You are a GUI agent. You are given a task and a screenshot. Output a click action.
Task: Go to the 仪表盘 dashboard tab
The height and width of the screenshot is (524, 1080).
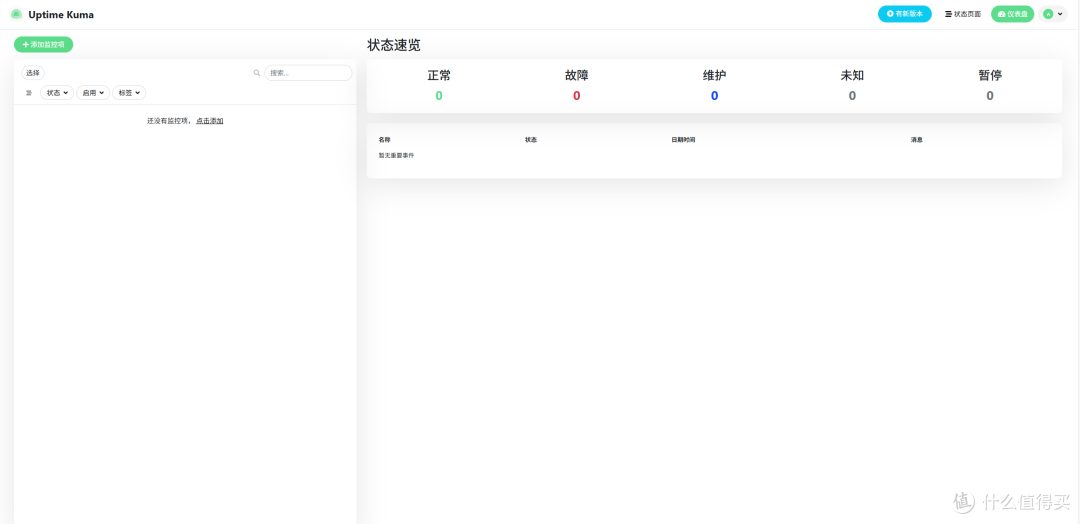pyautogui.click(x=1012, y=14)
